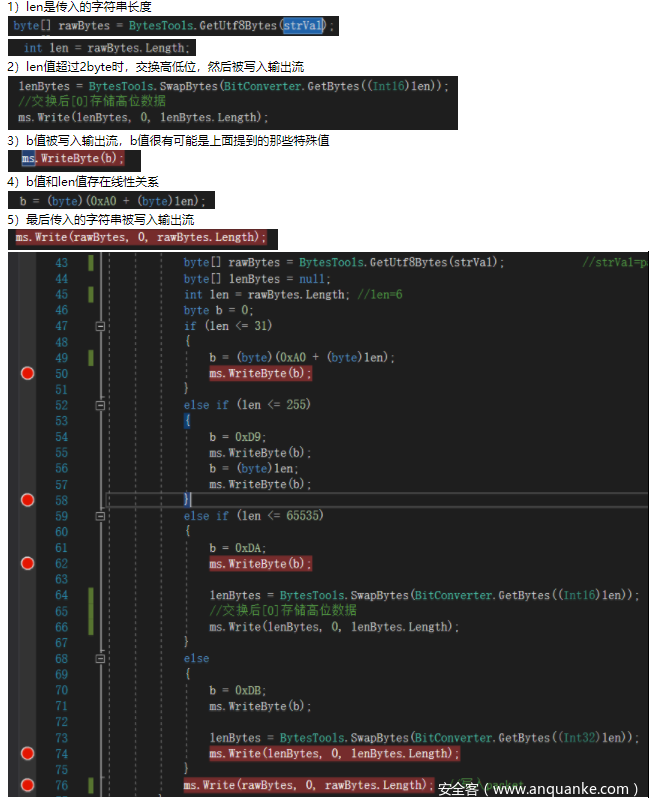Screen dimensions: 654x808
Task: Click 'else if (len <= 65535)' on line 59
Action: click(254, 515)
